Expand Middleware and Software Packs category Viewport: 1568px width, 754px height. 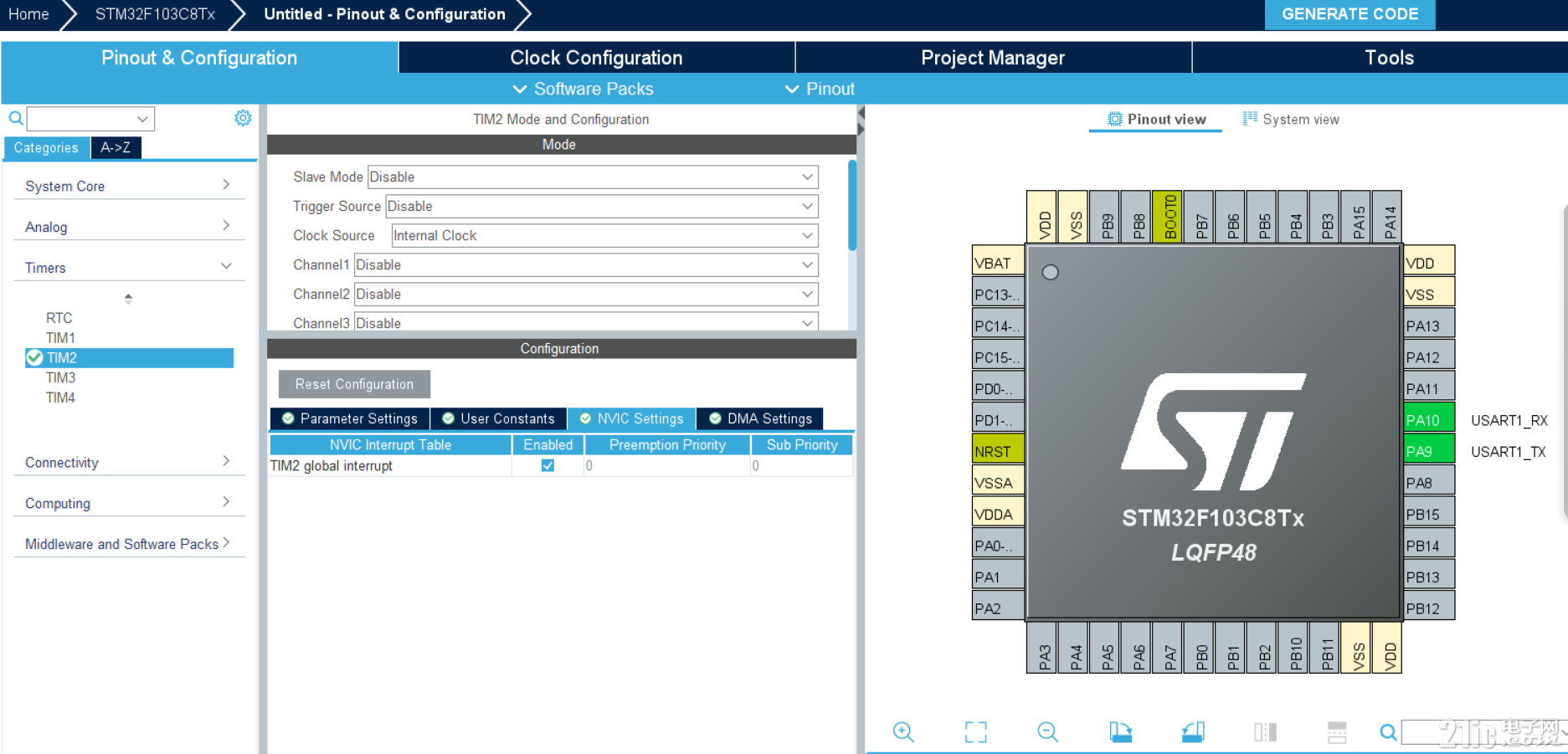(129, 544)
